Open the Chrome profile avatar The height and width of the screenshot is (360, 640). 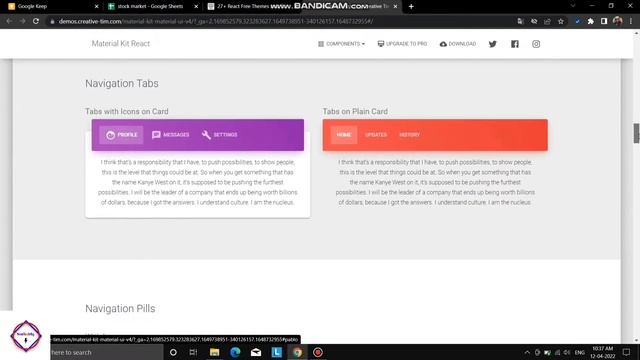coord(618,21)
